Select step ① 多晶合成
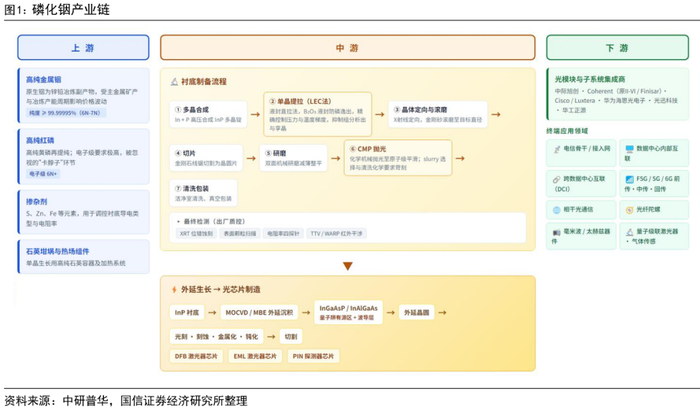This screenshot has height=410, width=700. [x=208, y=114]
